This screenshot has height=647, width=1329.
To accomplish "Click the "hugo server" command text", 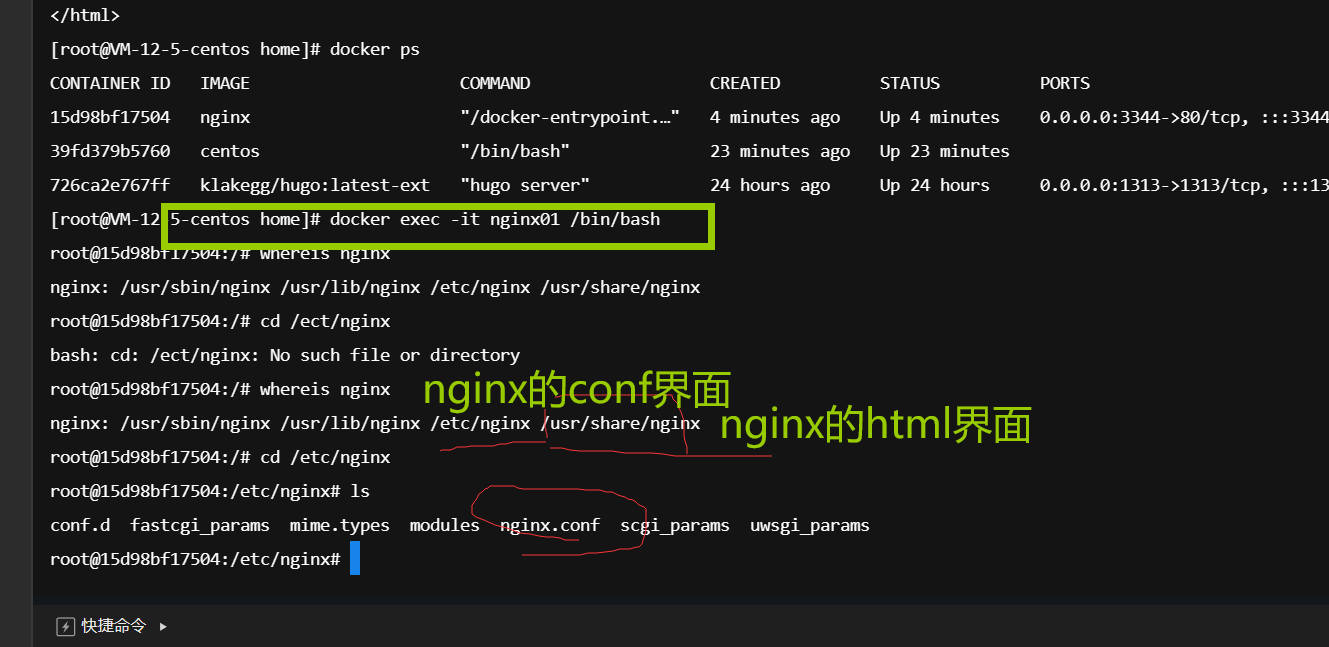I will point(525,185).
